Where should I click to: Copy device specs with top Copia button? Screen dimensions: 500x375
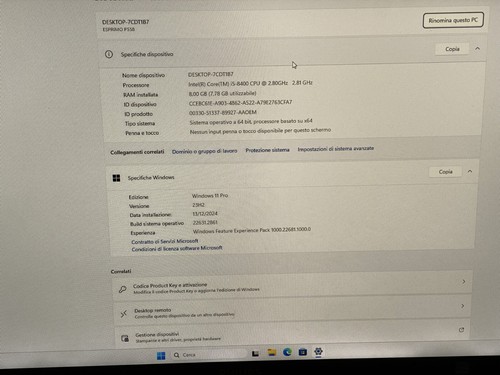452,49
